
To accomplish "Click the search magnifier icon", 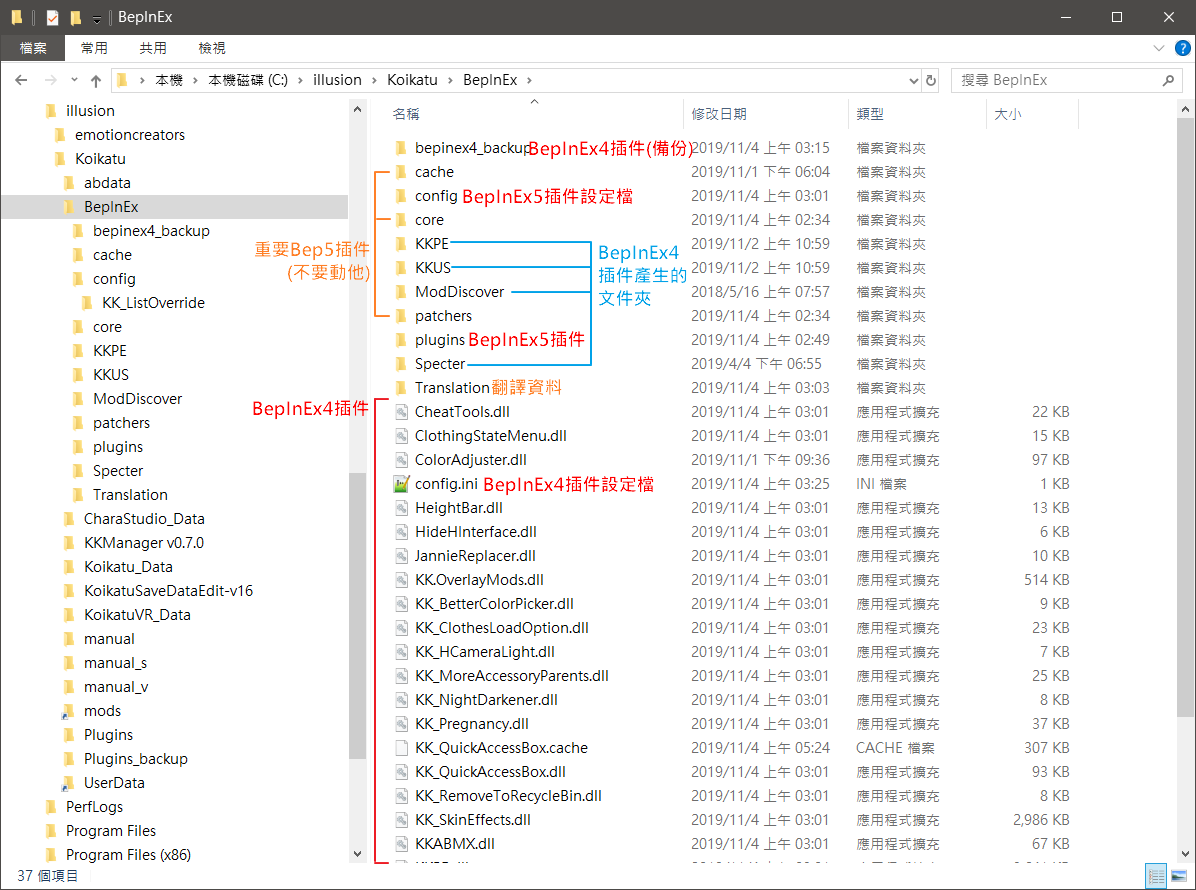I will [x=1167, y=81].
